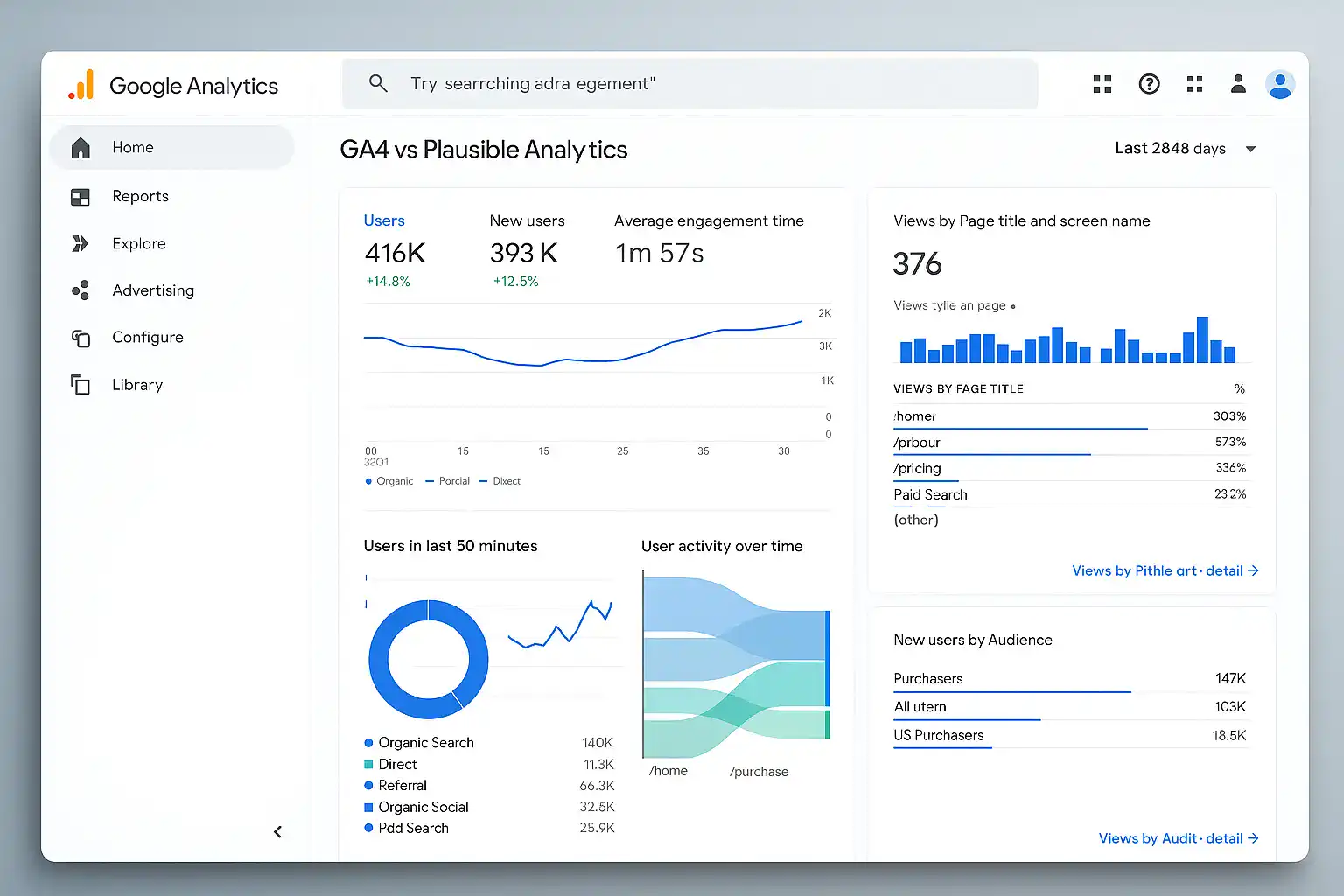
Task: Click the Library sidebar icon
Action: tap(80, 385)
